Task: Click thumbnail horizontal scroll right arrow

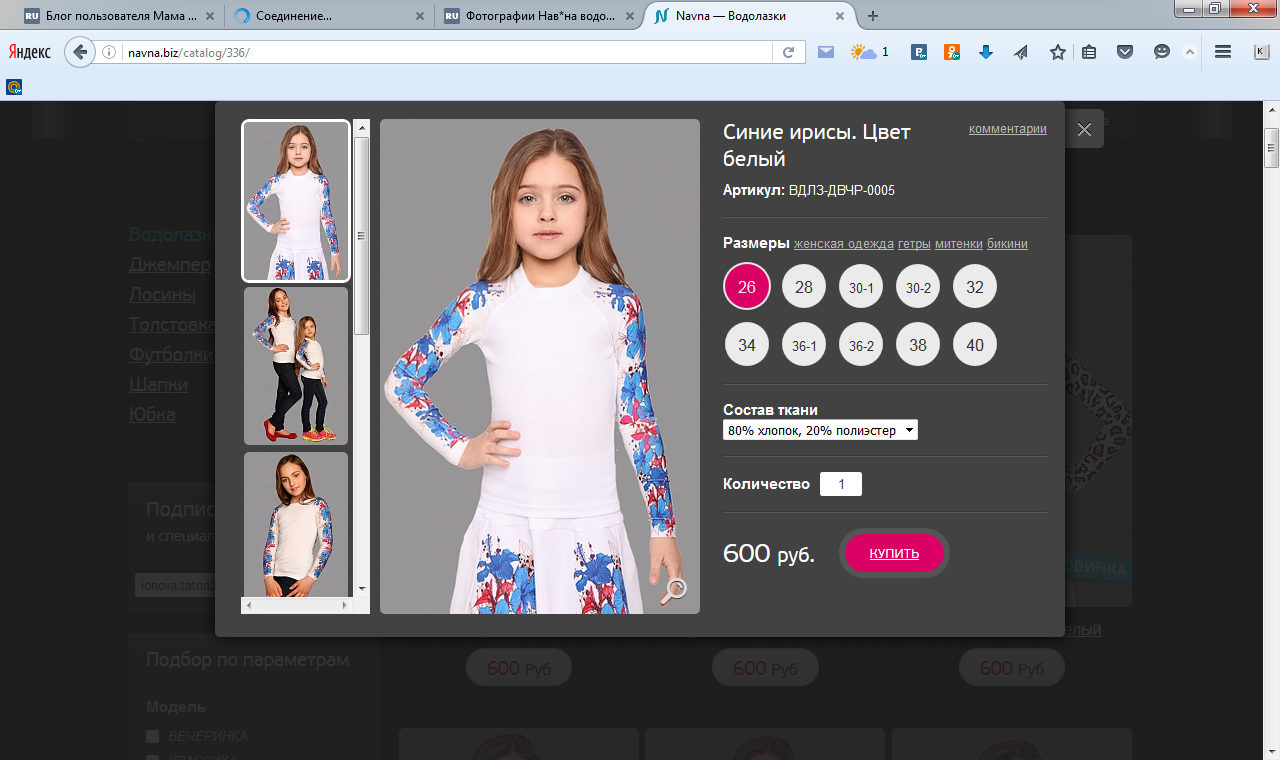Action: click(x=345, y=606)
